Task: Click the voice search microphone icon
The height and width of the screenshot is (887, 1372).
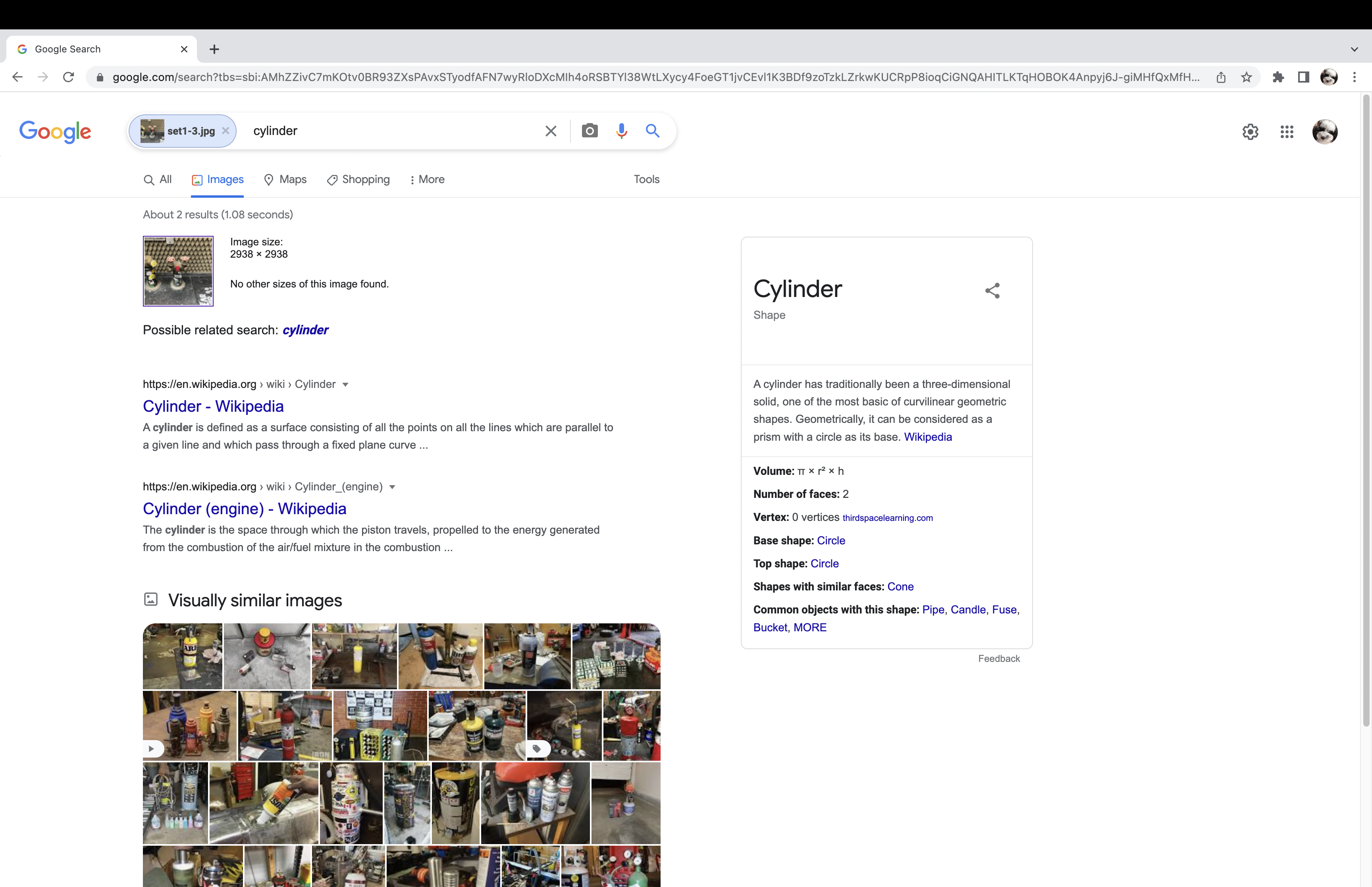Action: coord(620,131)
